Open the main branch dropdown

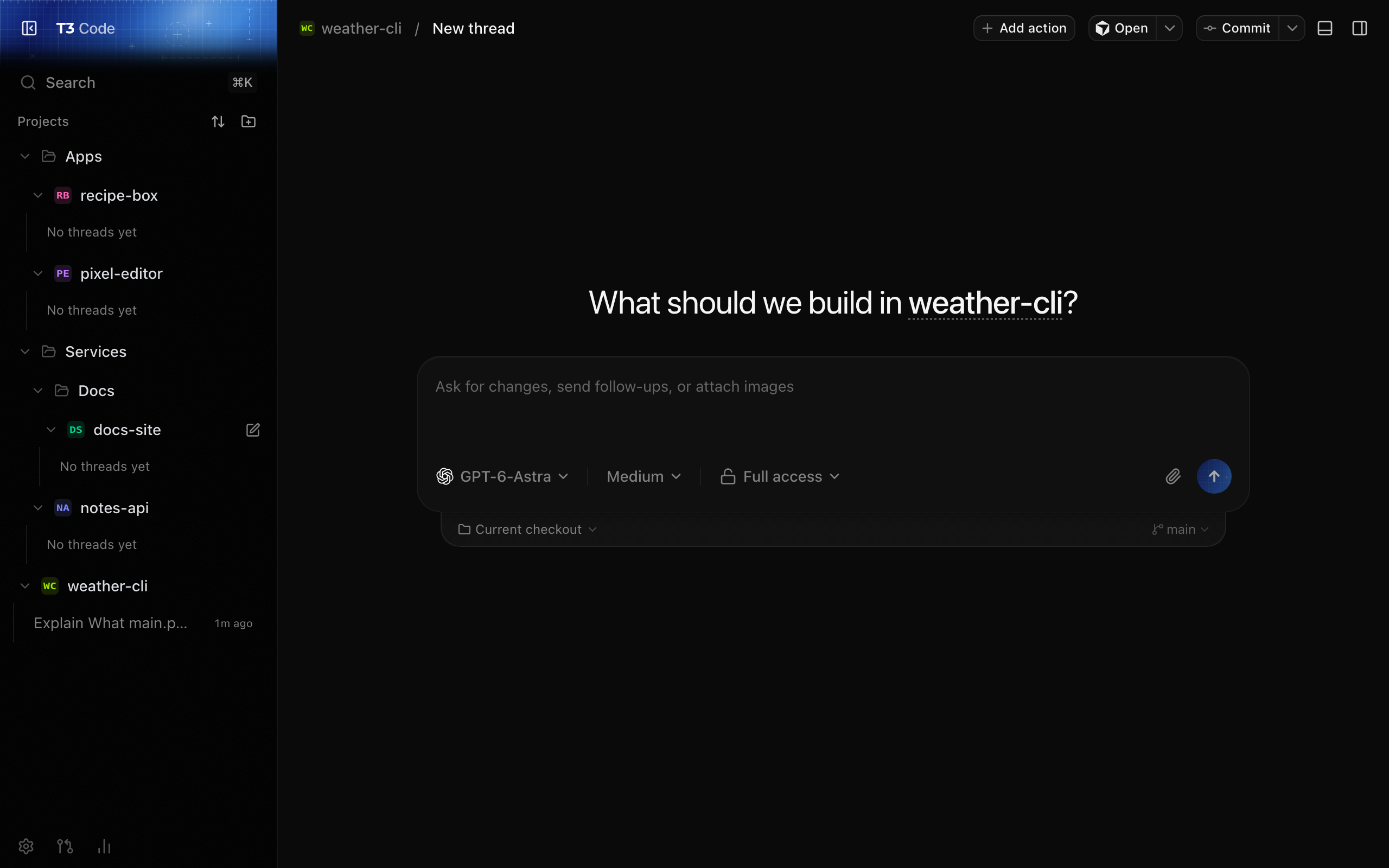1180,529
